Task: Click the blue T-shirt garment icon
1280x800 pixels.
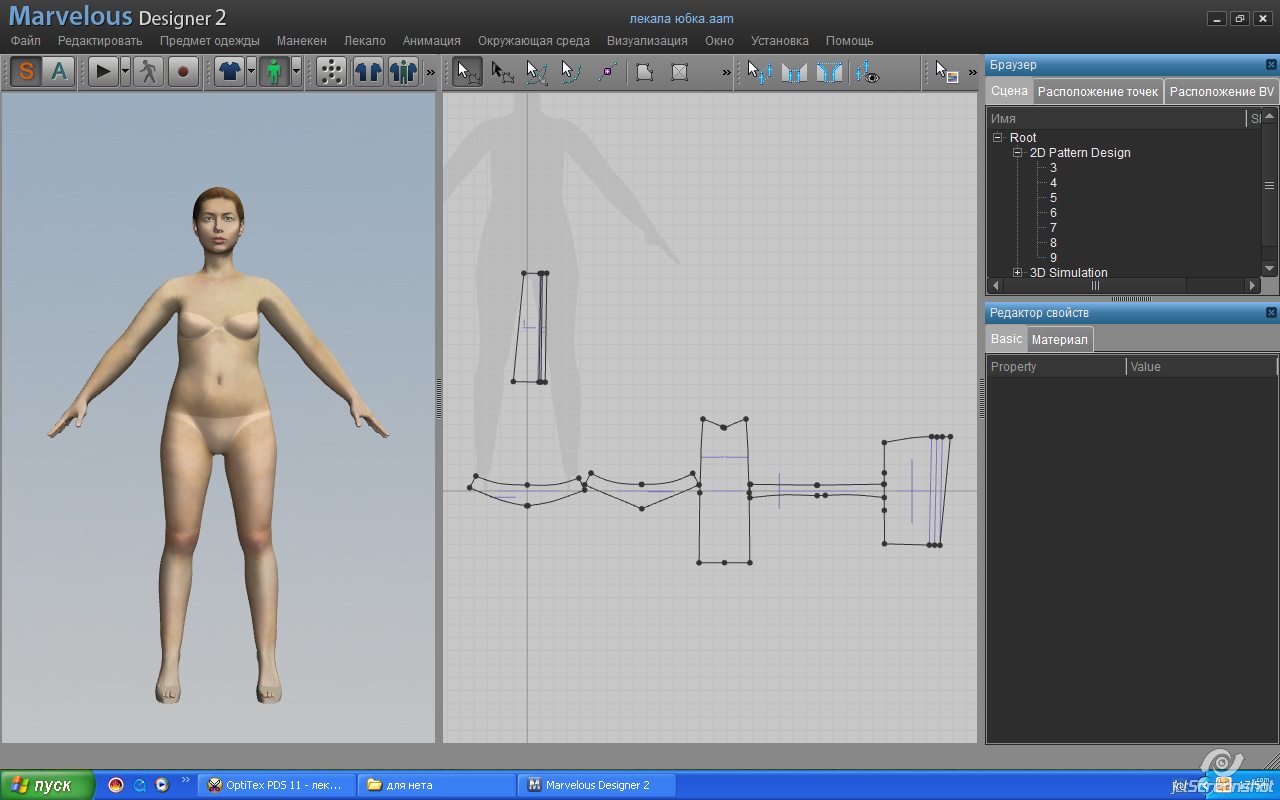Action: point(229,71)
